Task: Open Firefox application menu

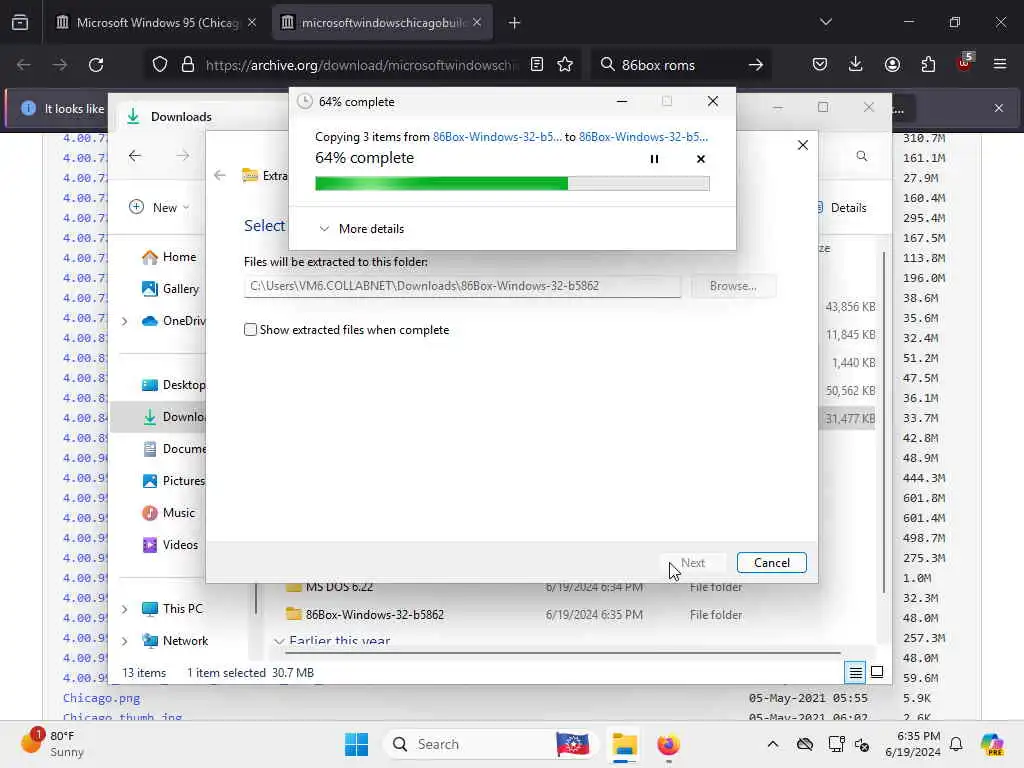Action: click(x=1000, y=64)
